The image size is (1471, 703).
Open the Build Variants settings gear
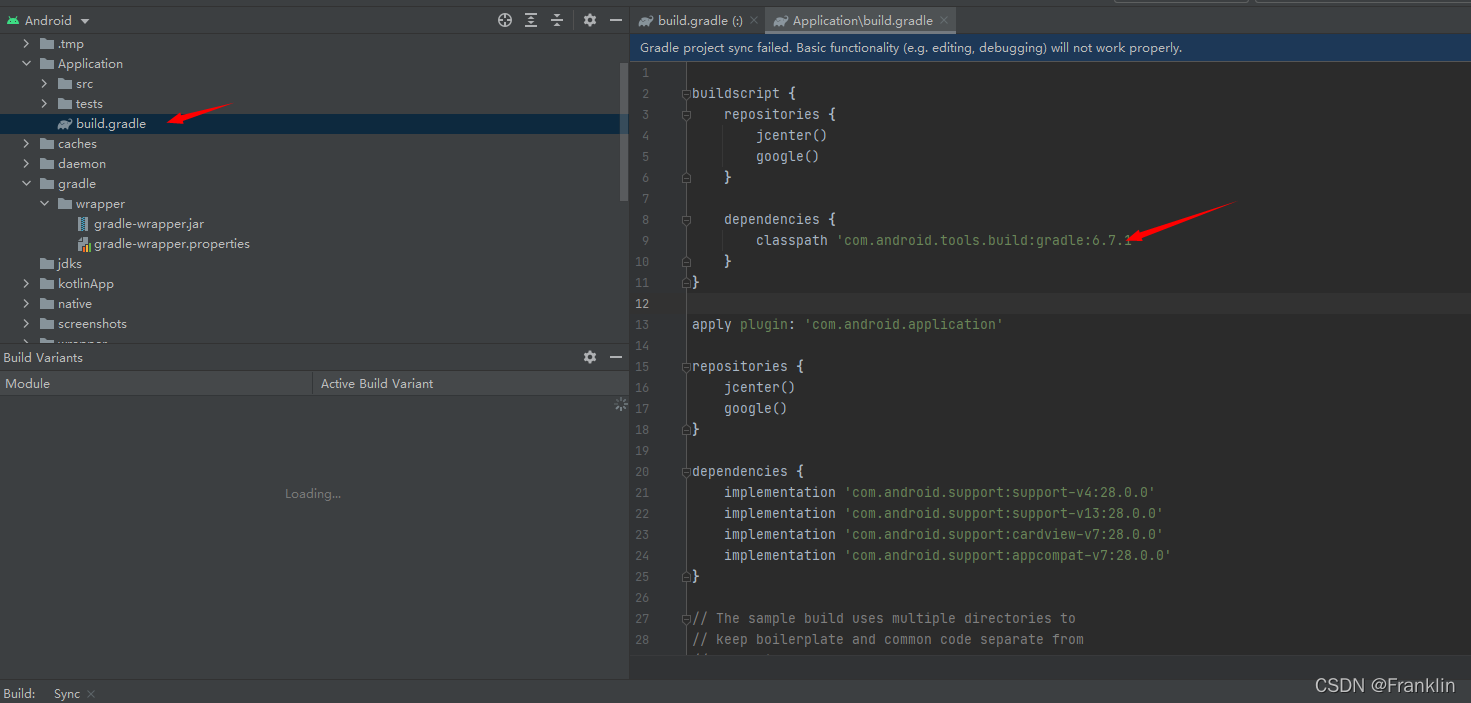(x=590, y=357)
